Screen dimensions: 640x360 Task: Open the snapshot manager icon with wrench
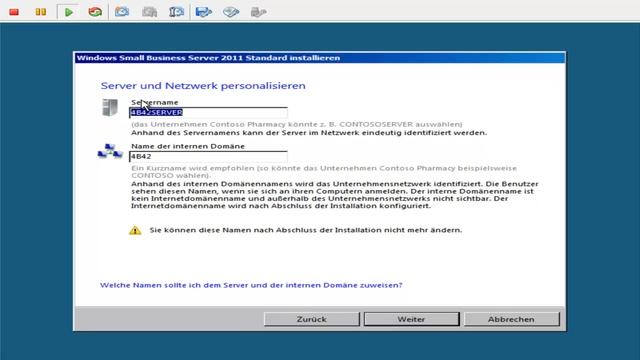point(176,12)
